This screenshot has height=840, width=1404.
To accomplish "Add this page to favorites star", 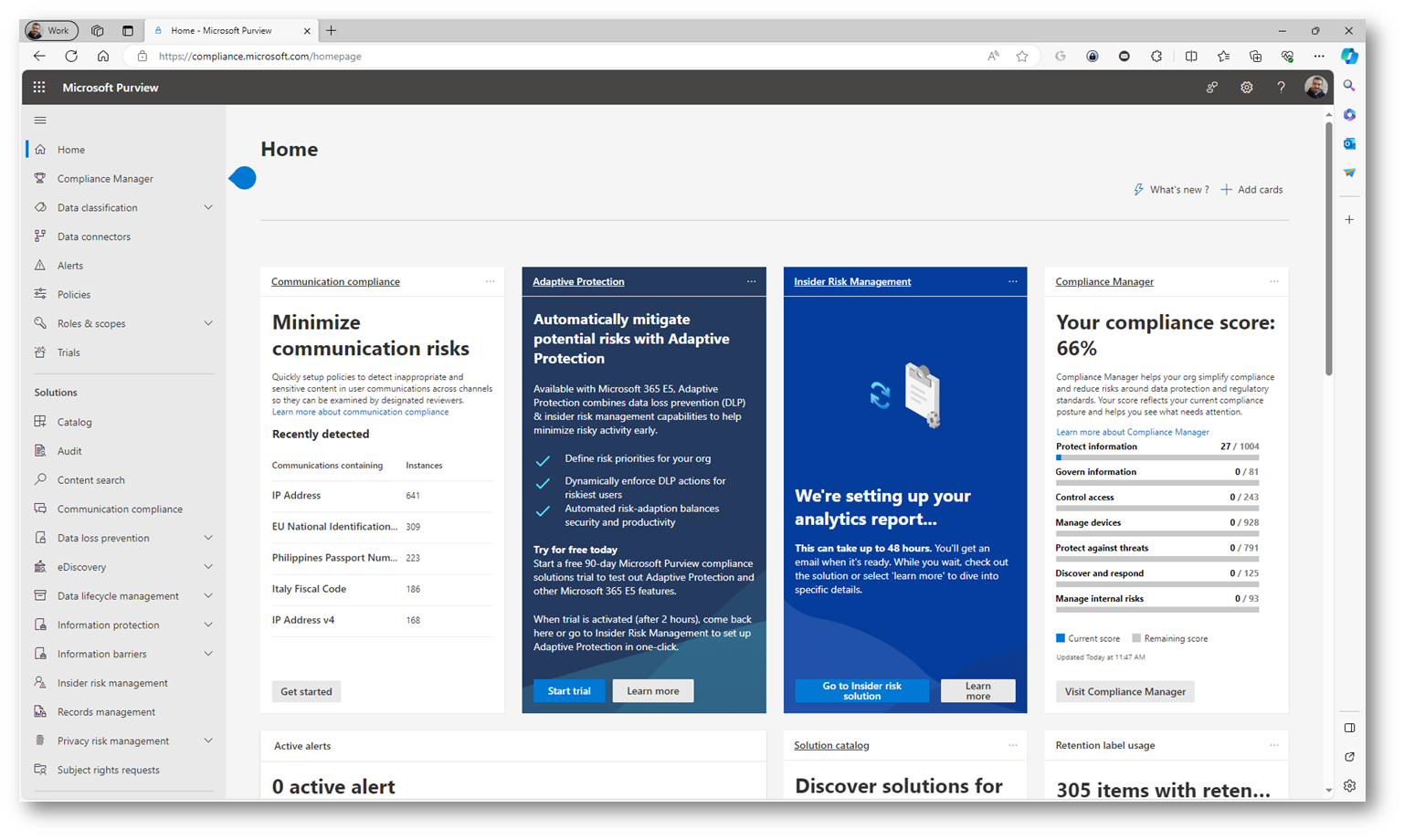I will [x=1022, y=56].
